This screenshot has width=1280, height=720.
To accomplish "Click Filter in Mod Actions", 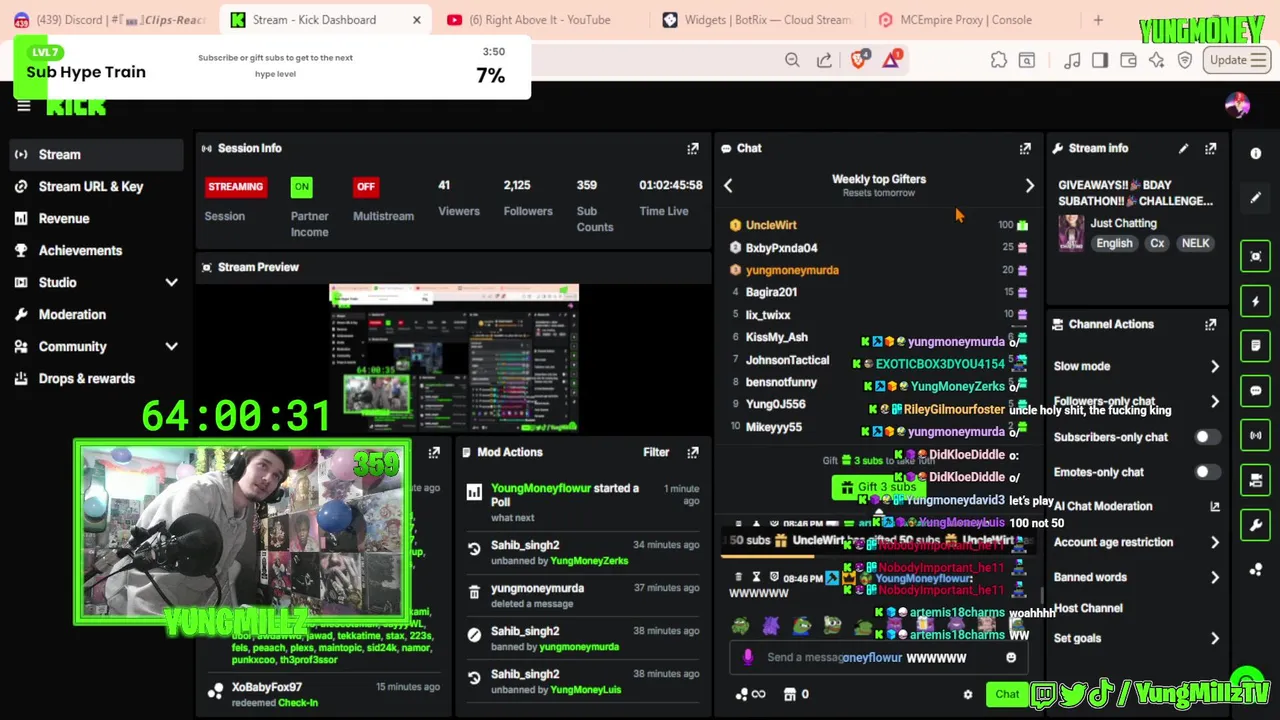I will (x=656, y=452).
